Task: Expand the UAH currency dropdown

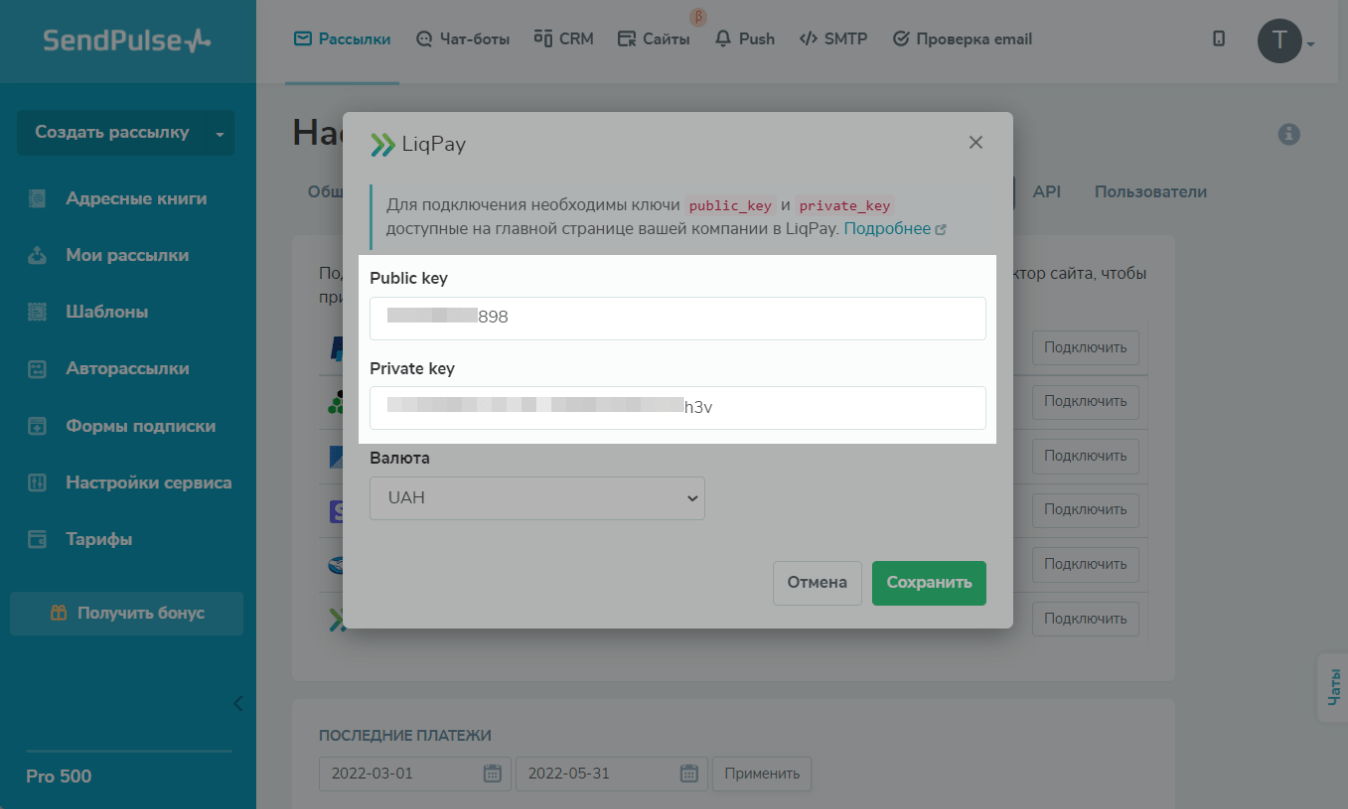Action: click(x=537, y=498)
